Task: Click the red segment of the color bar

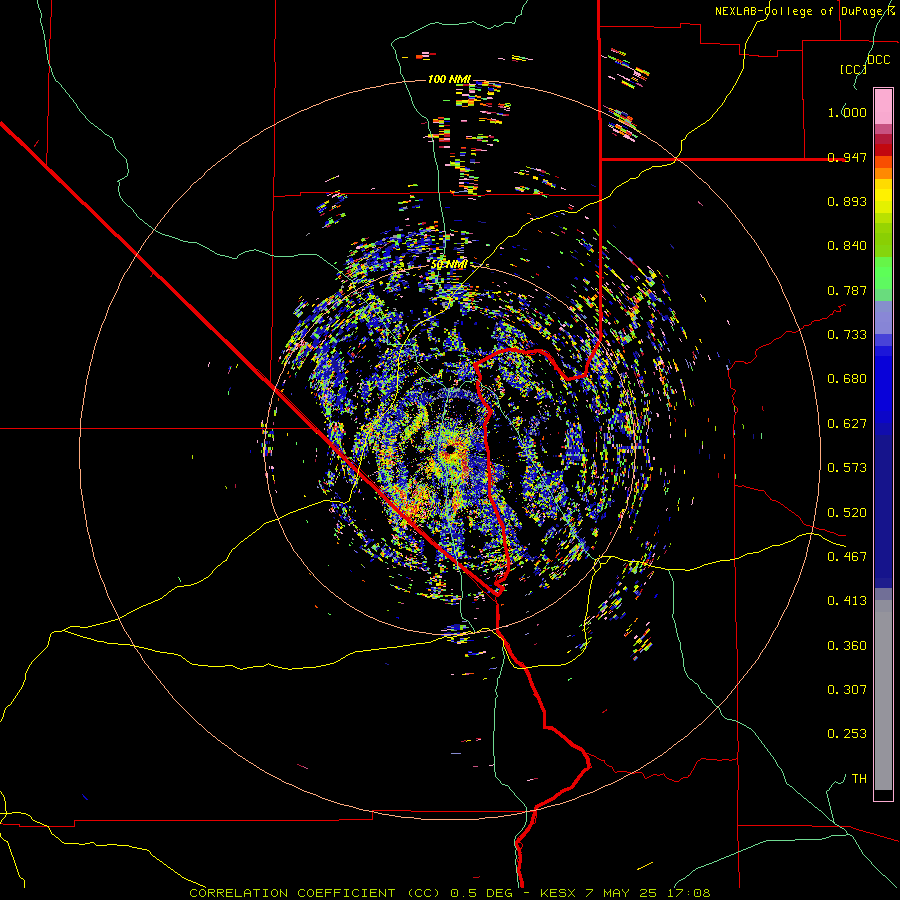Action: pyautogui.click(x=883, y=150)
